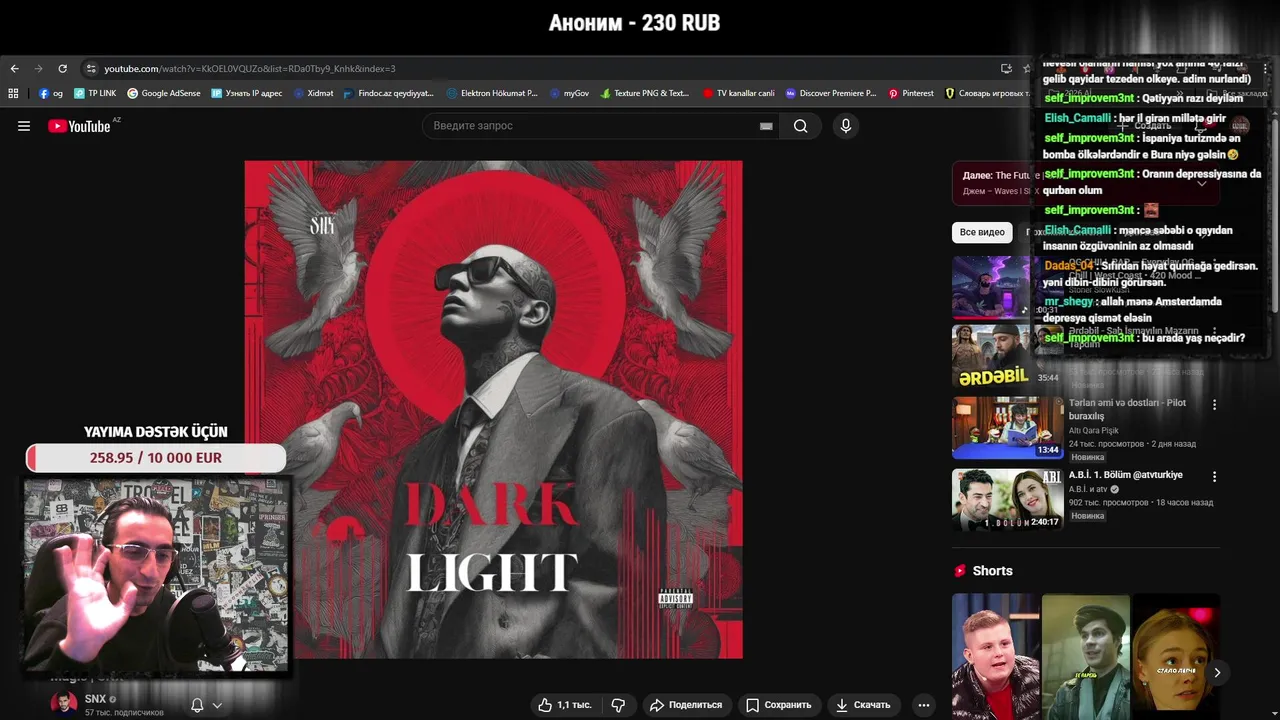Start voice search with the microphone
The width and height of the screenshot is (1280, 720).
[846, 126]
